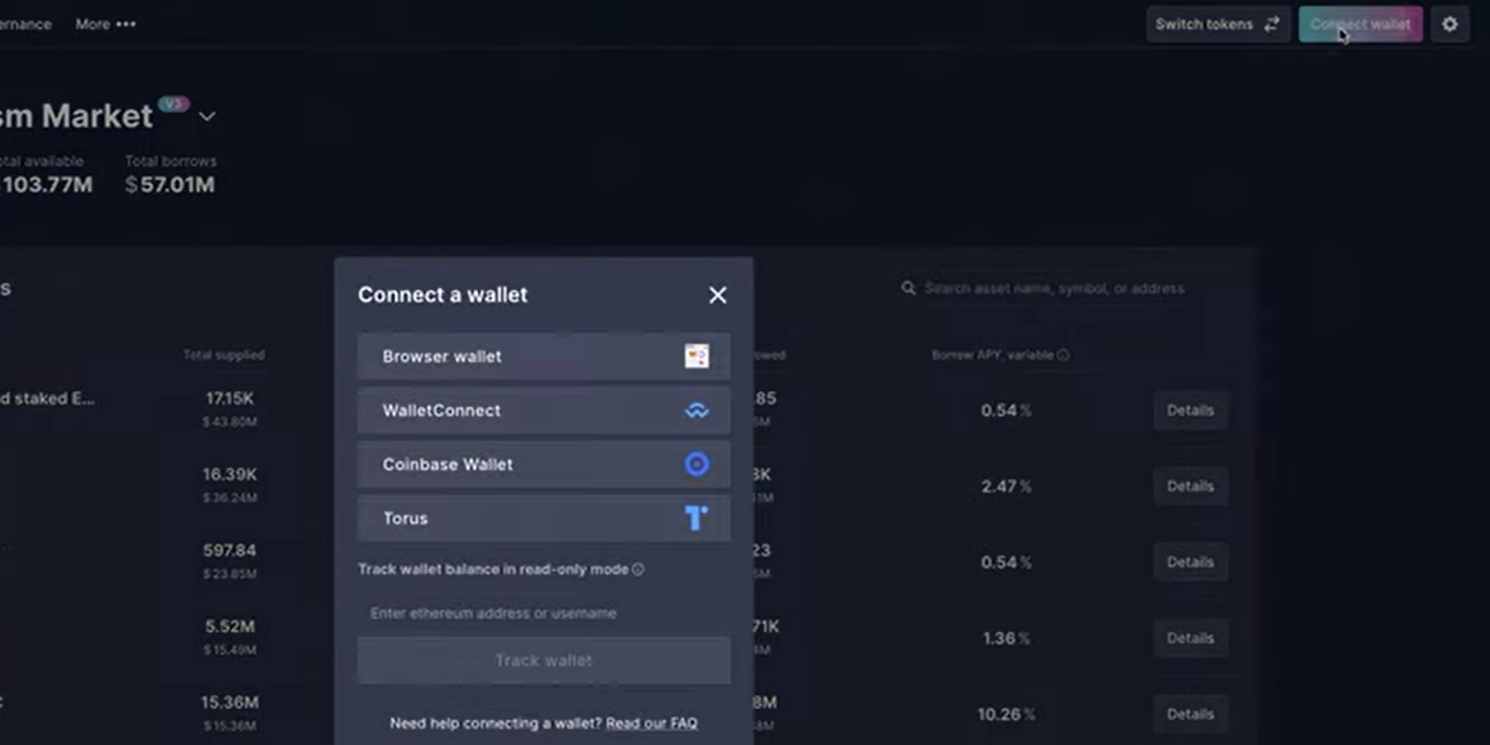The image size is (1490, 745).
Task: Open Details for the 10.26% borrow row
Action: 1189,714
